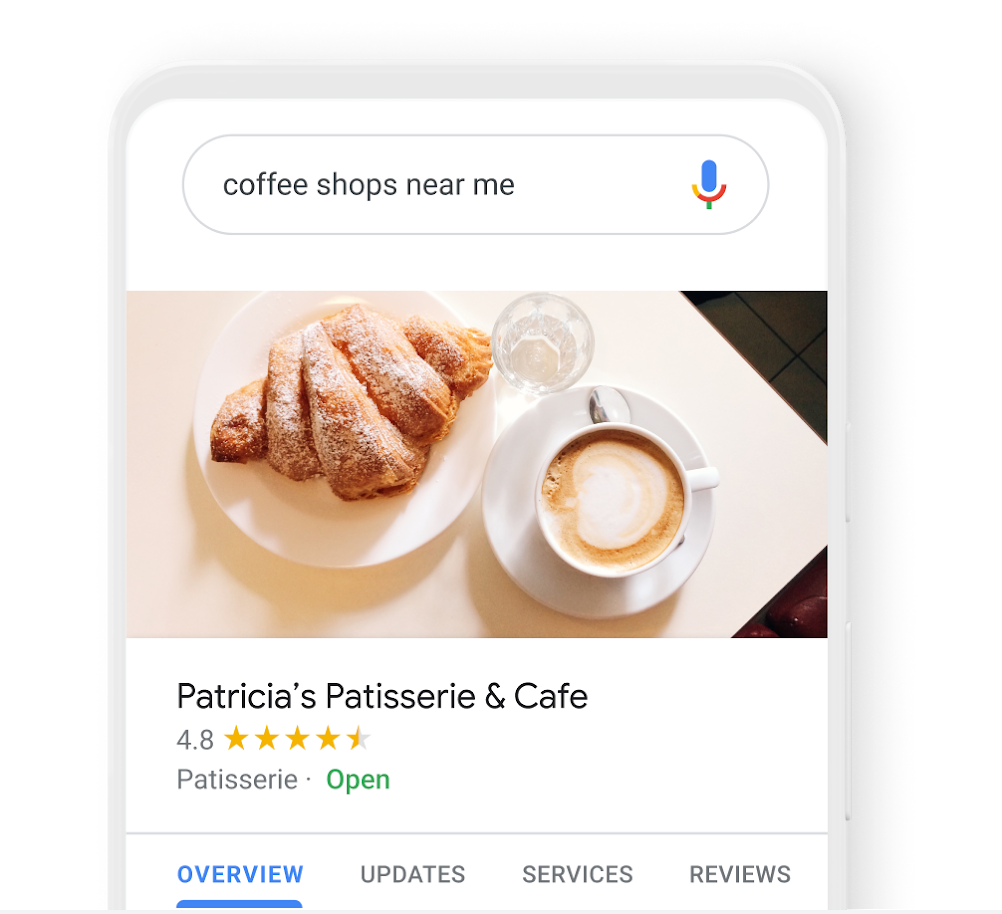The image size is (1002, 914).
Task: Click the green Open status label
Action: coord(358,780)
